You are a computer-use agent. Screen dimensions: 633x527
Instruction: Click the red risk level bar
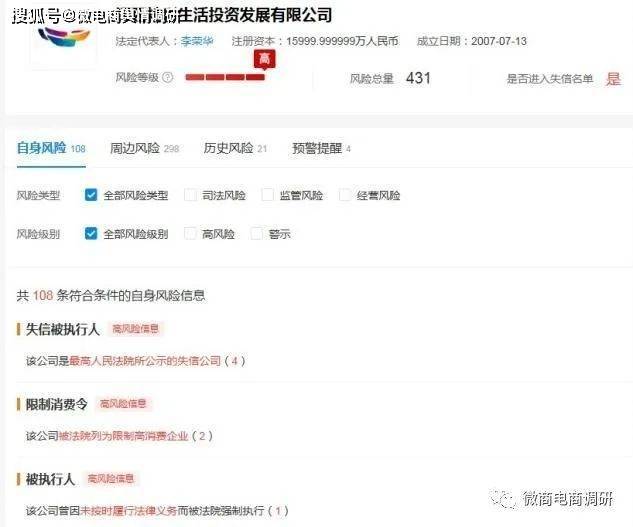(225, 77)
